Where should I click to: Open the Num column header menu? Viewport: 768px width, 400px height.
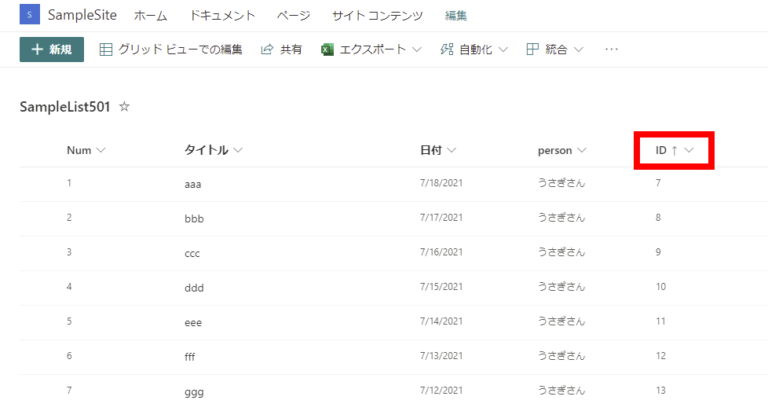click(x=86, y=150)
